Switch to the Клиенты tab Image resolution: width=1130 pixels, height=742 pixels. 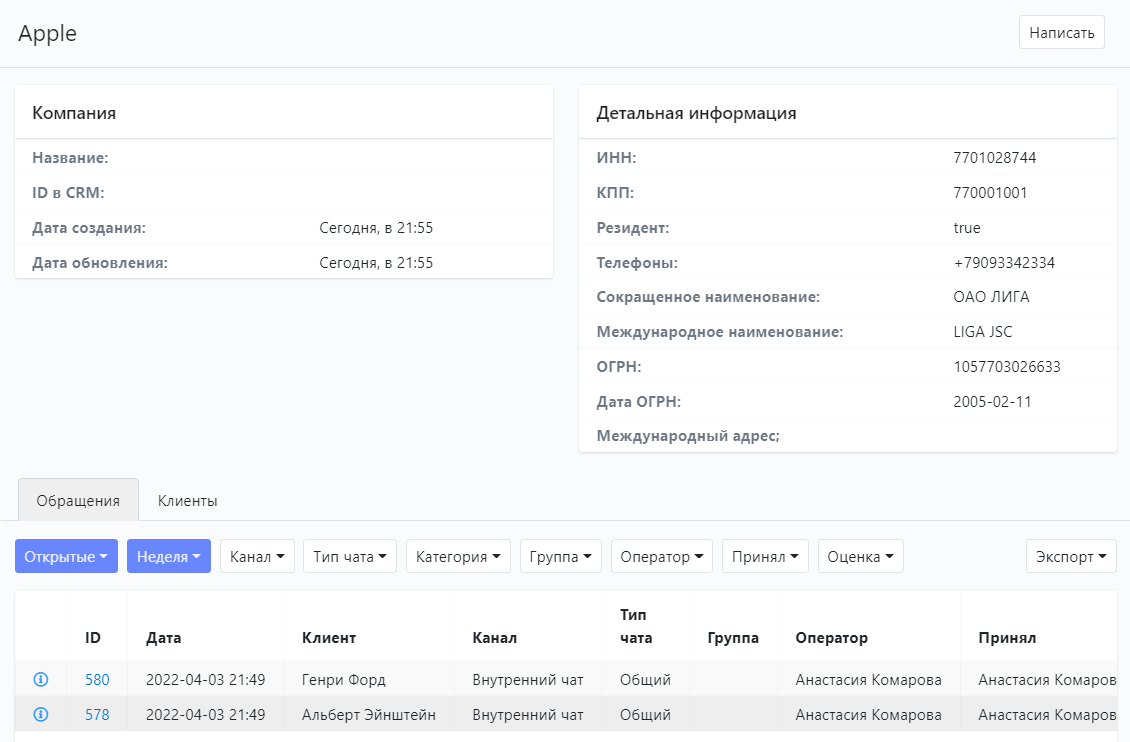pos(187,500)
